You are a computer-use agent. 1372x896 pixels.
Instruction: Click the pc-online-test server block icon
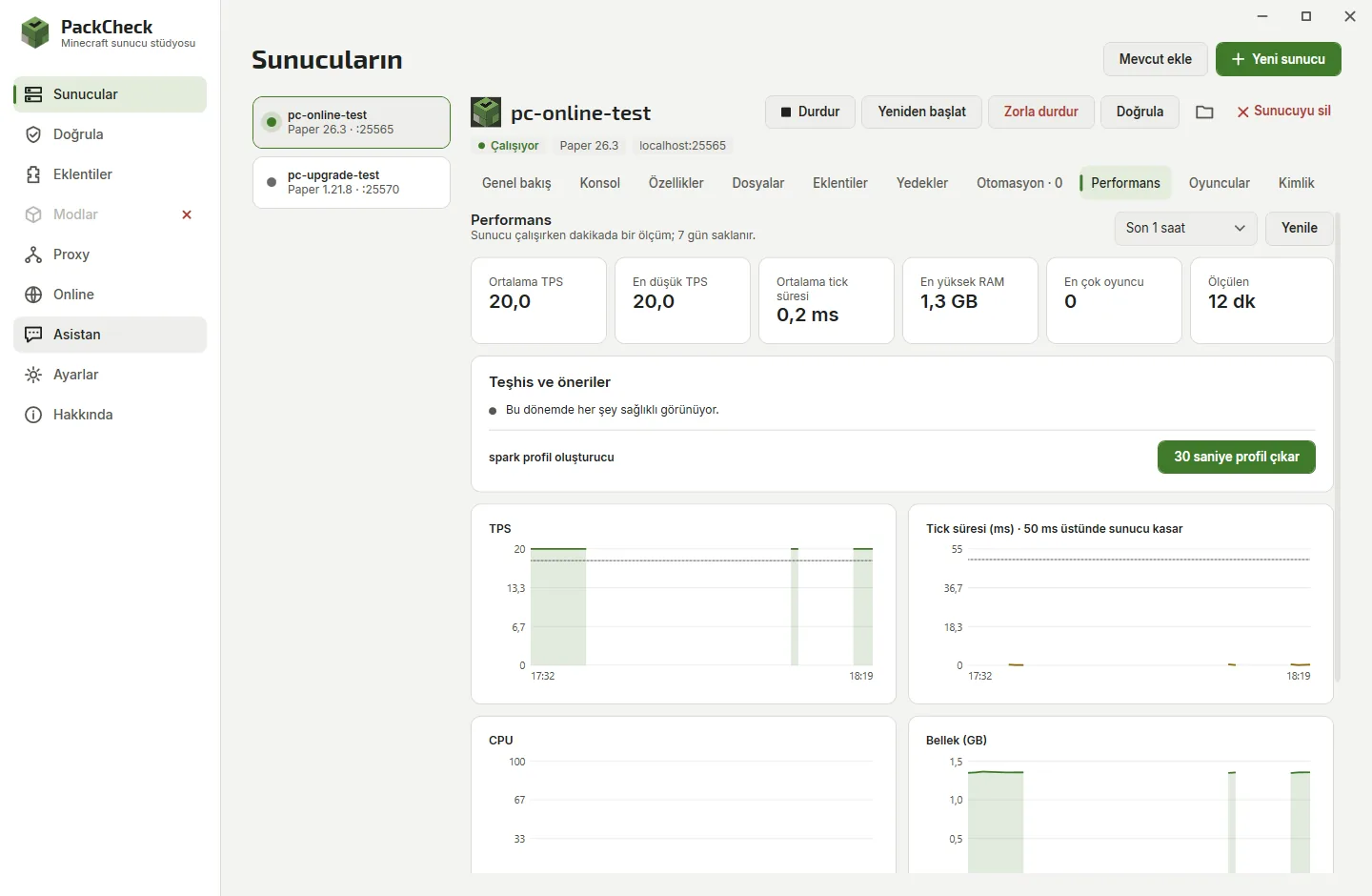pos(486,112)
